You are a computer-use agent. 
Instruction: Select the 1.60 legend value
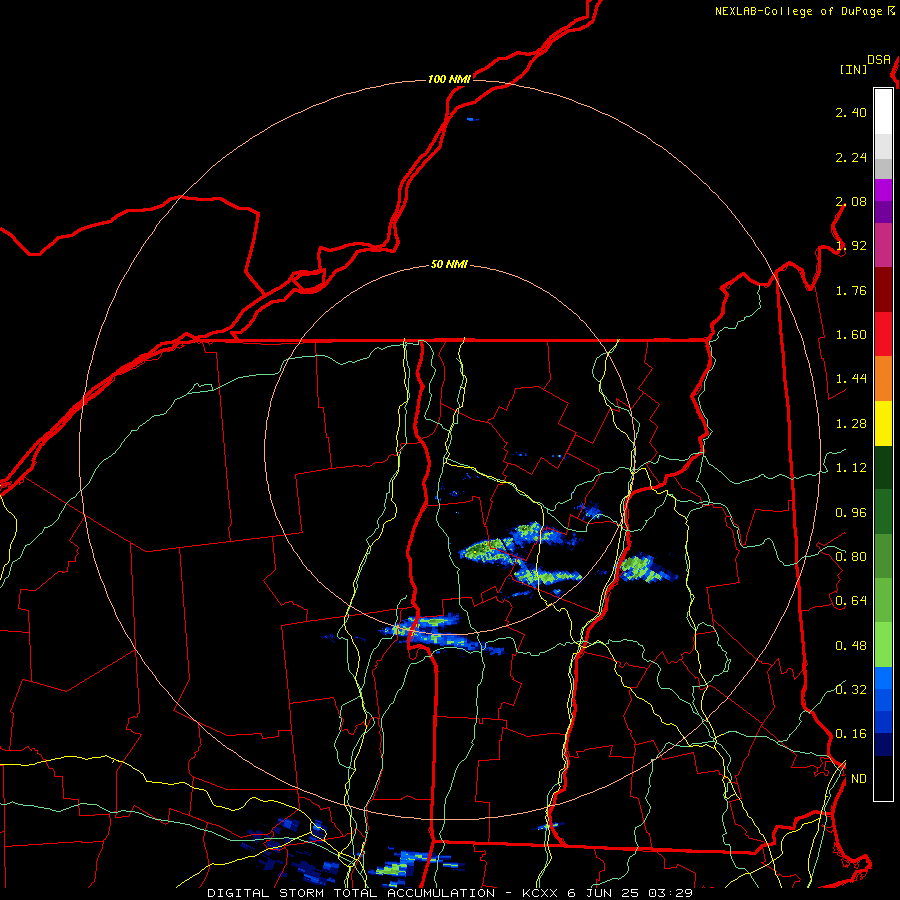point(851,335)
